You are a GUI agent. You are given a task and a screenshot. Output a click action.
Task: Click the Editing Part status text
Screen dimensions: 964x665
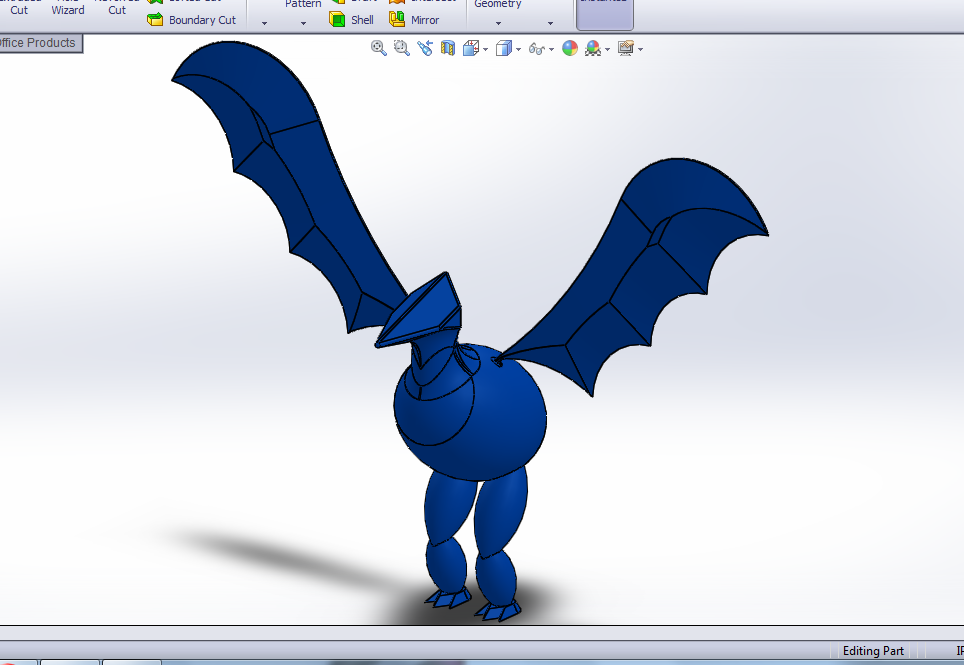pos(873,651)
